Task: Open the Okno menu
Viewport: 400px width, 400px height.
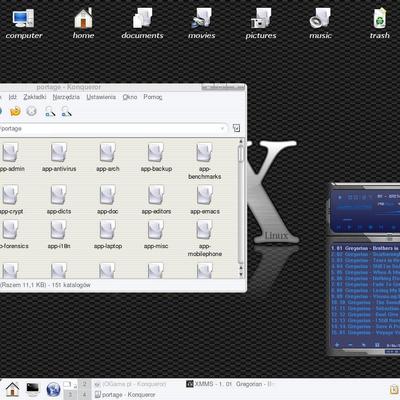Action: tap(130, 97)
